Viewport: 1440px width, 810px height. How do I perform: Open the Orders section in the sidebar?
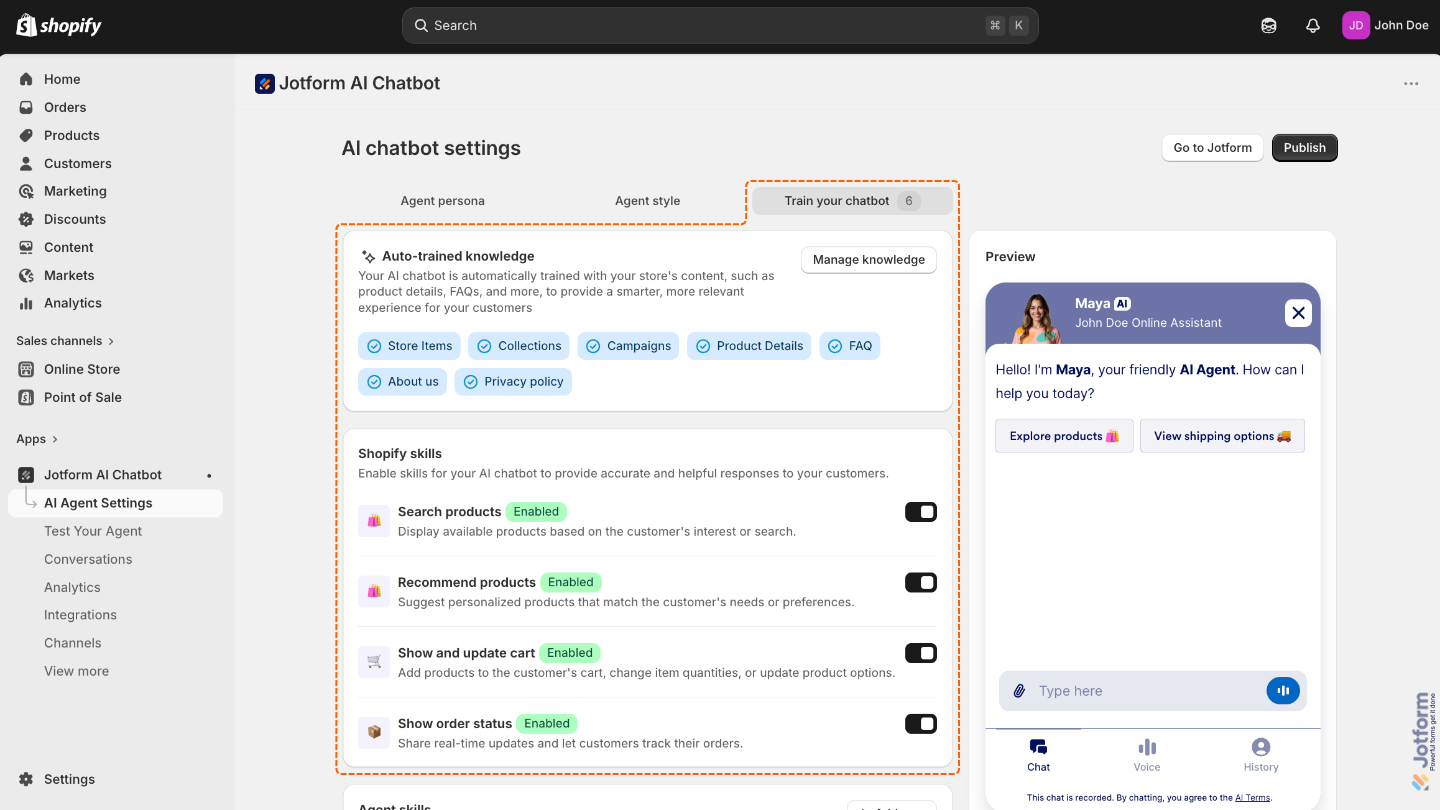[x=63, y=107]
